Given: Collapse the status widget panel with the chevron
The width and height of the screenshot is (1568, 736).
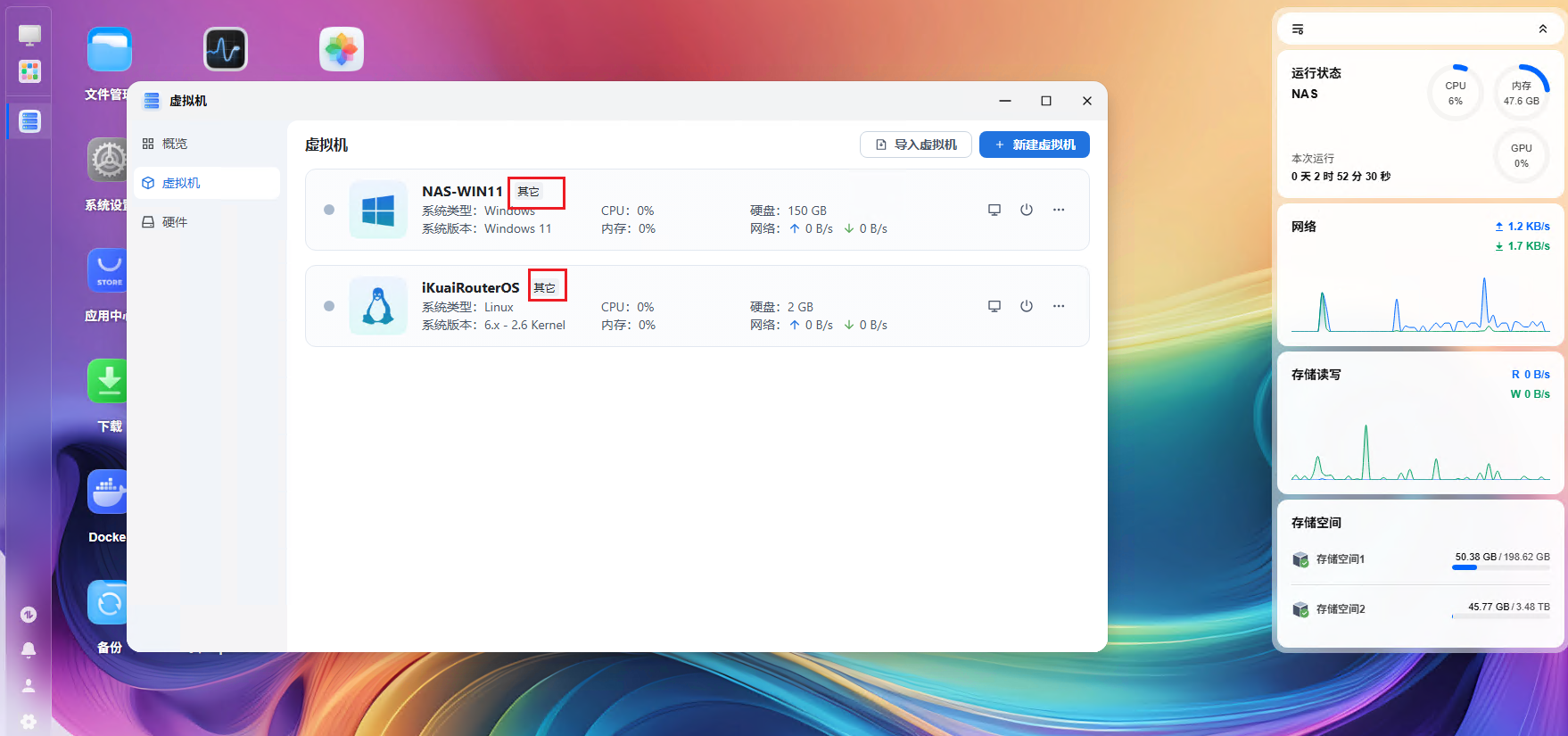Looking at the screenshot, I should (1543, 29).
